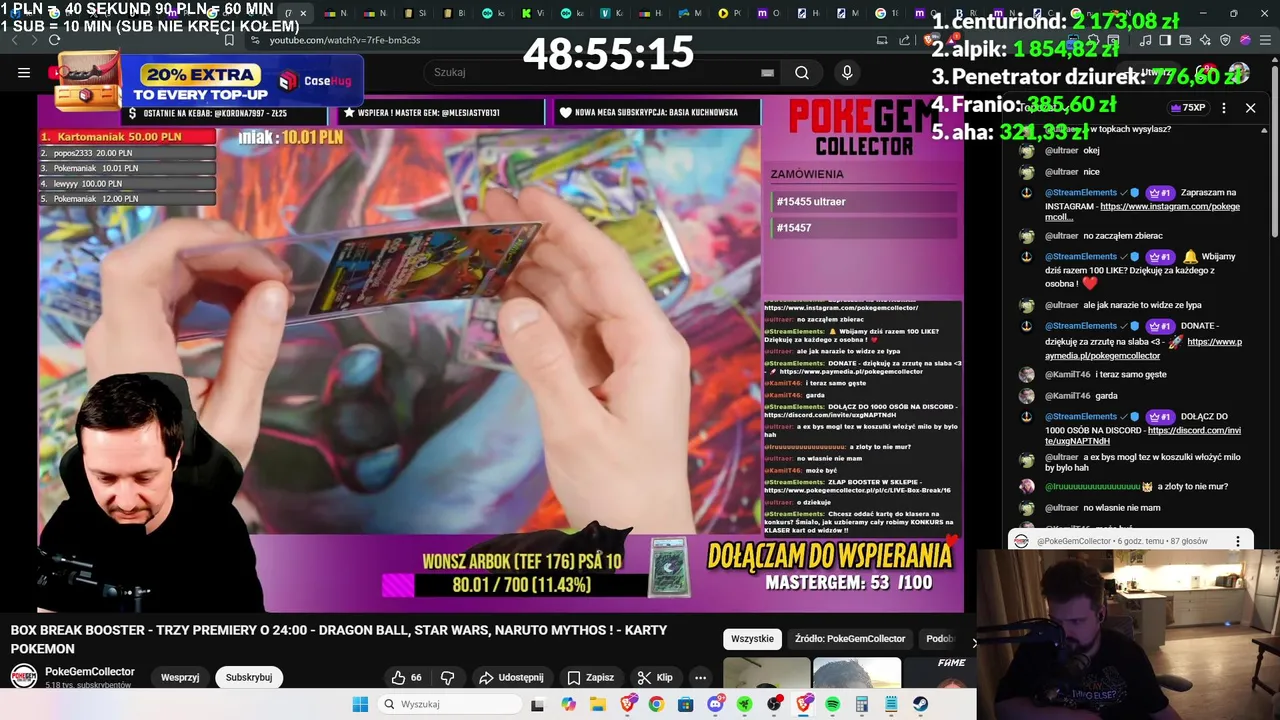Select the Wszystkie filter chip
Image resolution: width=1280 pixels, height=720 pixels.
[x=752, y=638]
